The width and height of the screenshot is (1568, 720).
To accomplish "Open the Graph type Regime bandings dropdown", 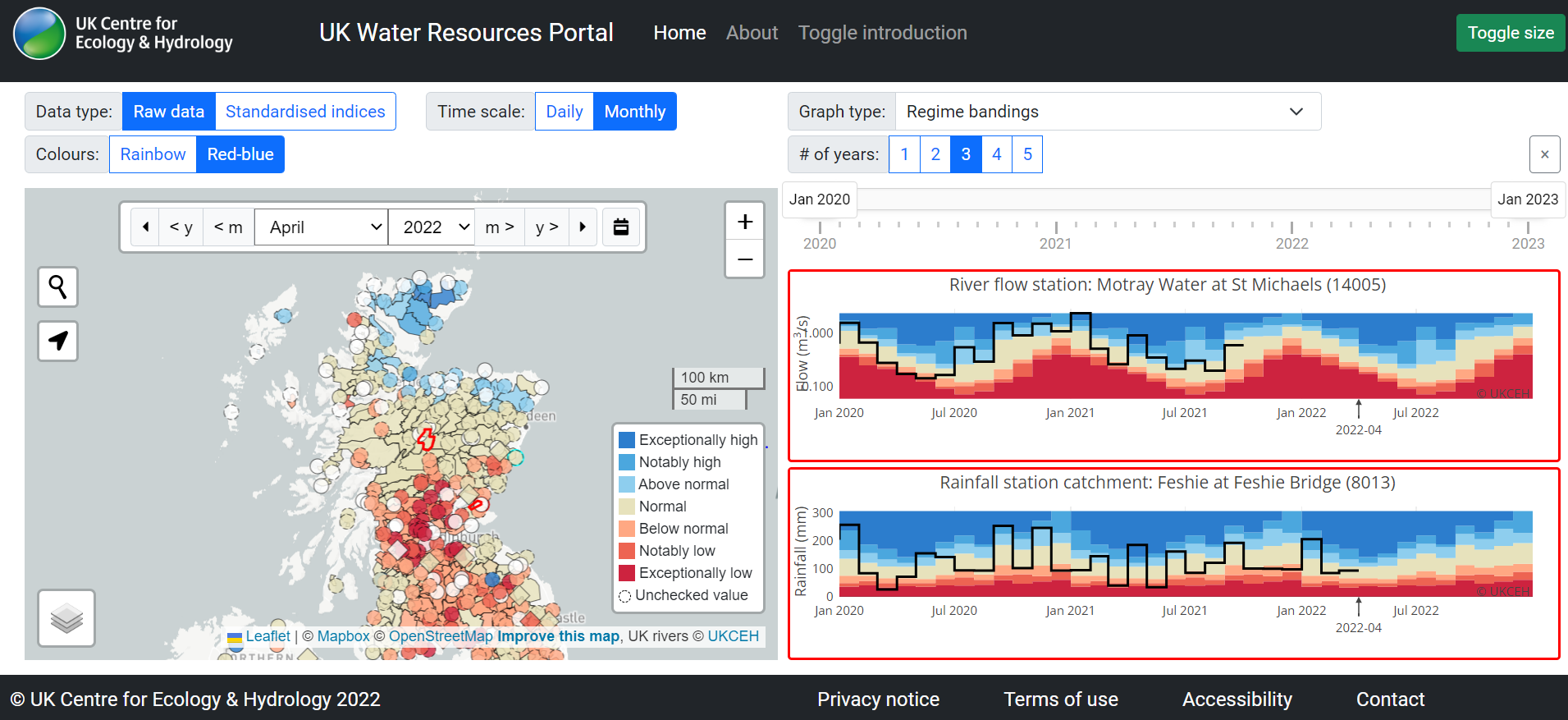I will [x=1108, y=112].
